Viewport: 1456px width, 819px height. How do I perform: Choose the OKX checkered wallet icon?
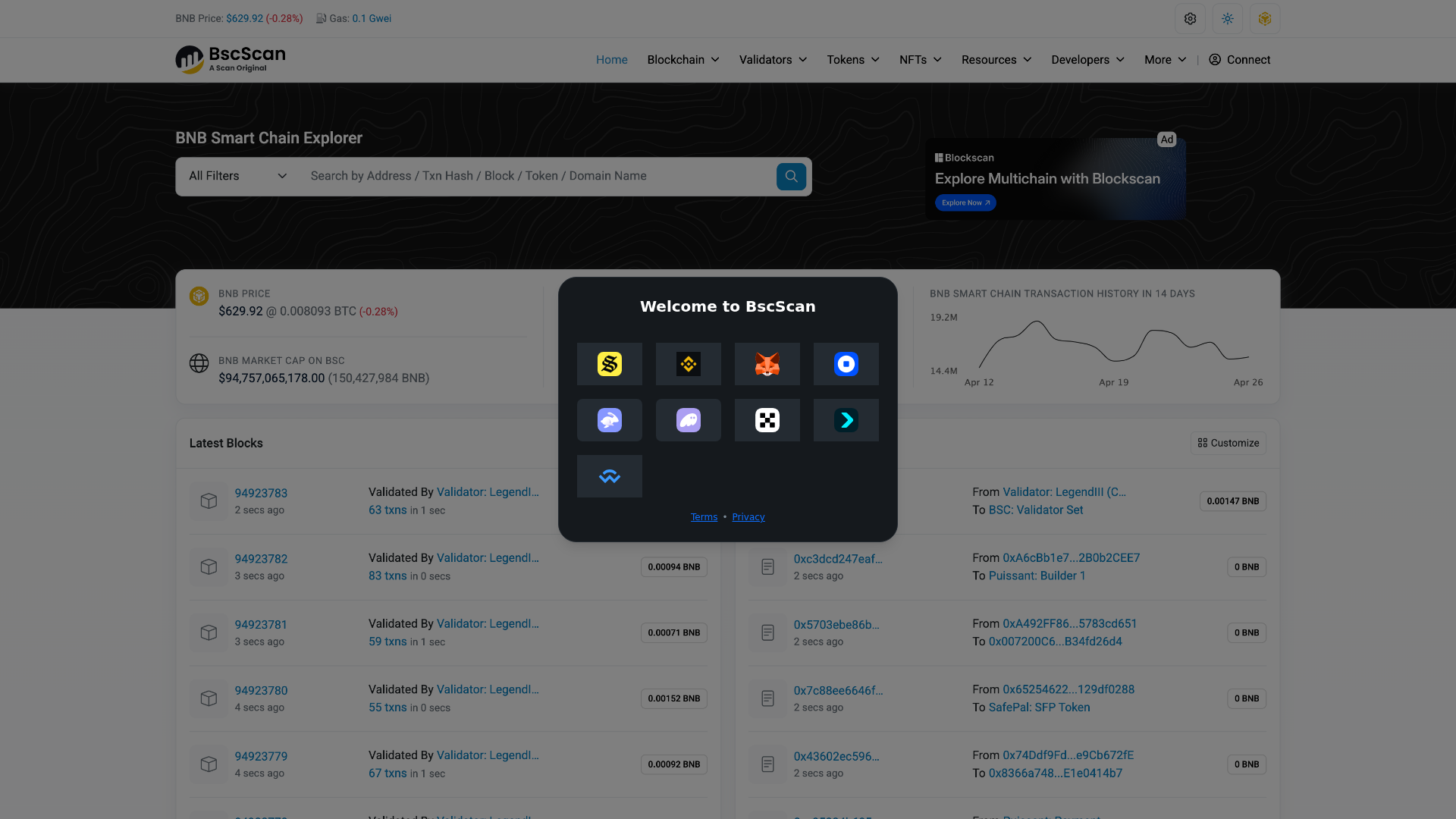(x=767, y=420)
